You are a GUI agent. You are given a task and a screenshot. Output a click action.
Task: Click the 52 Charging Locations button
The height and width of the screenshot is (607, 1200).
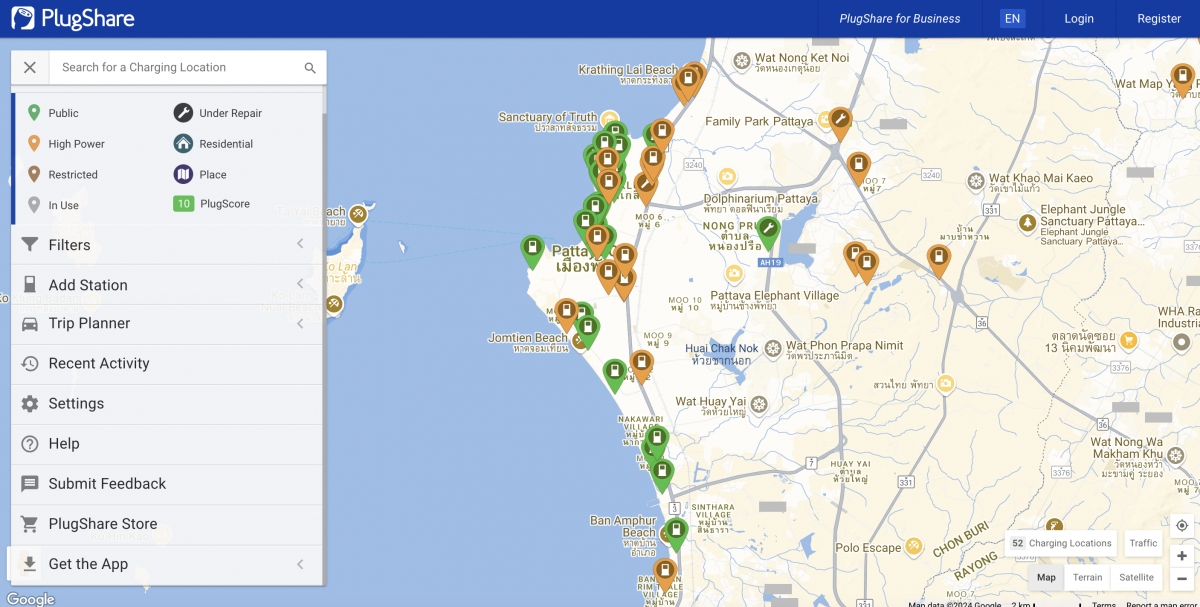1061,544
